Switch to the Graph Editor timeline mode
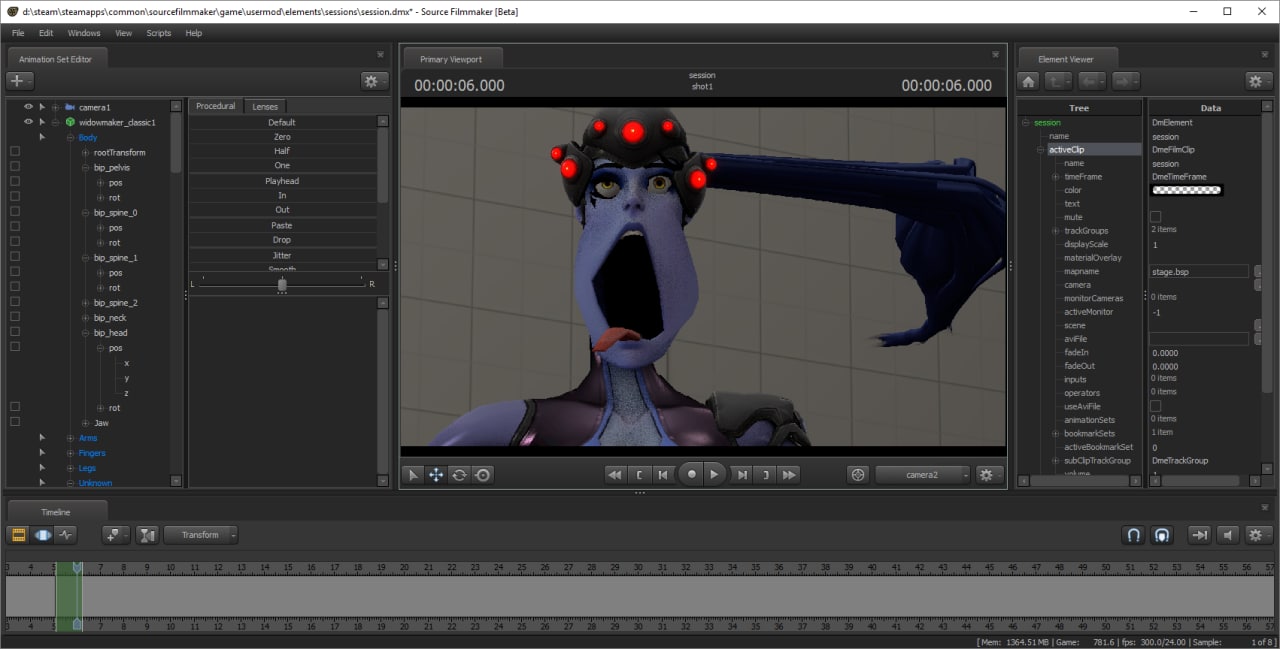Screen dimensions: 1280x649 point(65,535)
